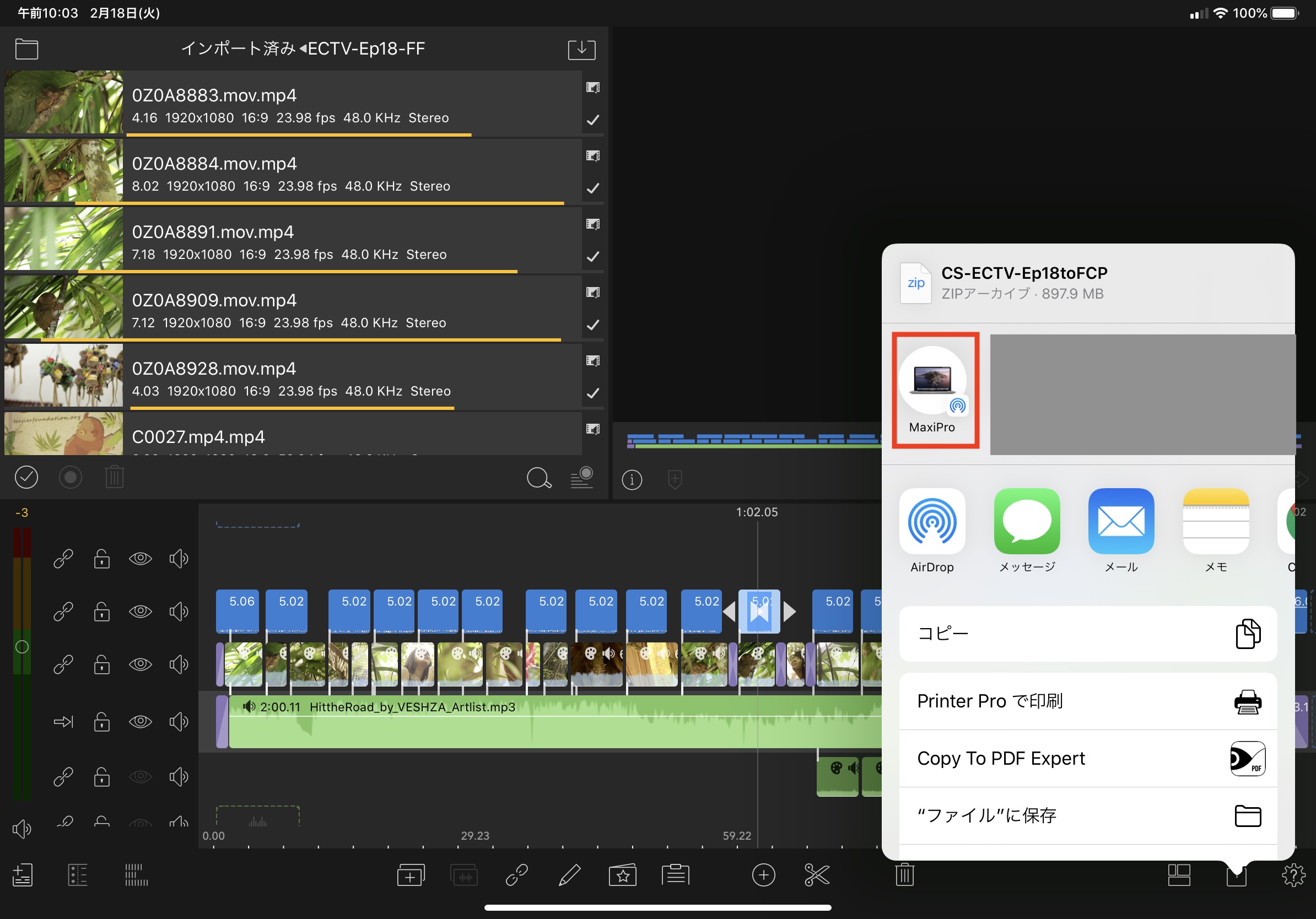Toggle lock on music audio track
Screen dimensions: 1316x919
(102, 721)
